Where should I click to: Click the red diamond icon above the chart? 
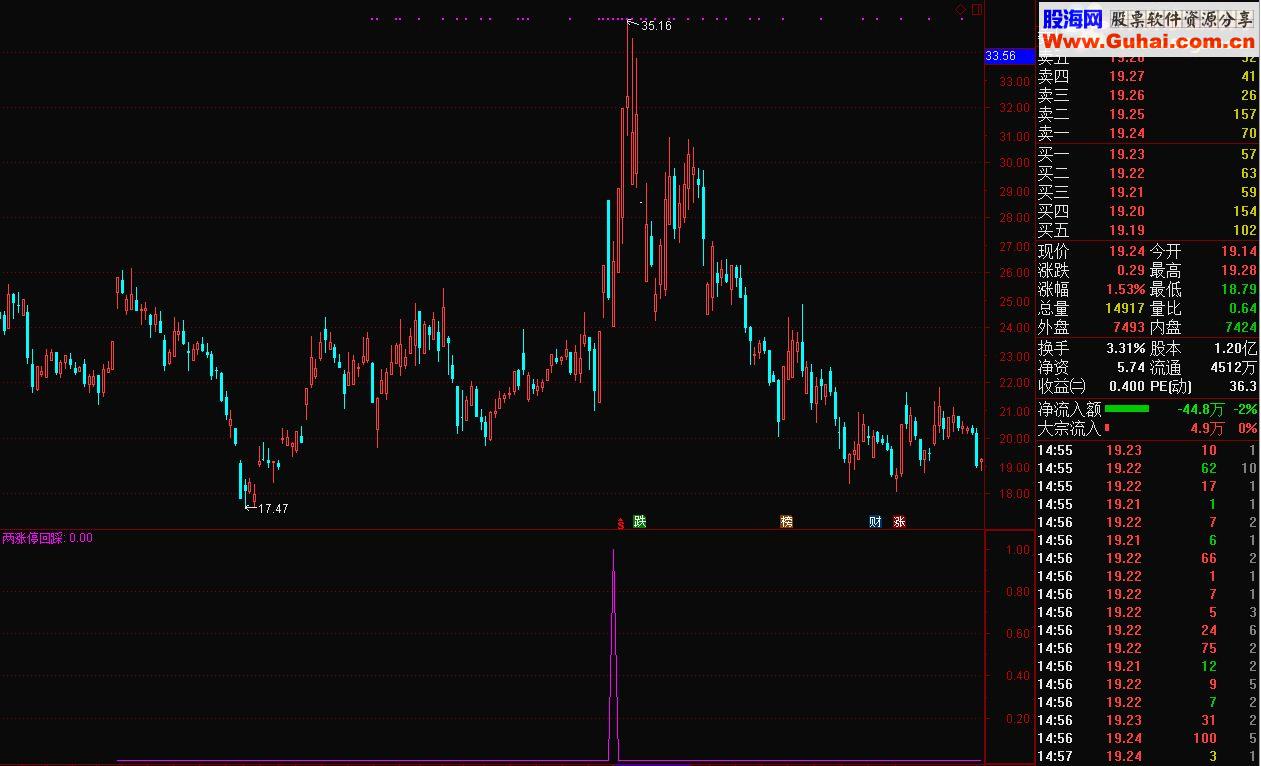(x=961, y=9)
